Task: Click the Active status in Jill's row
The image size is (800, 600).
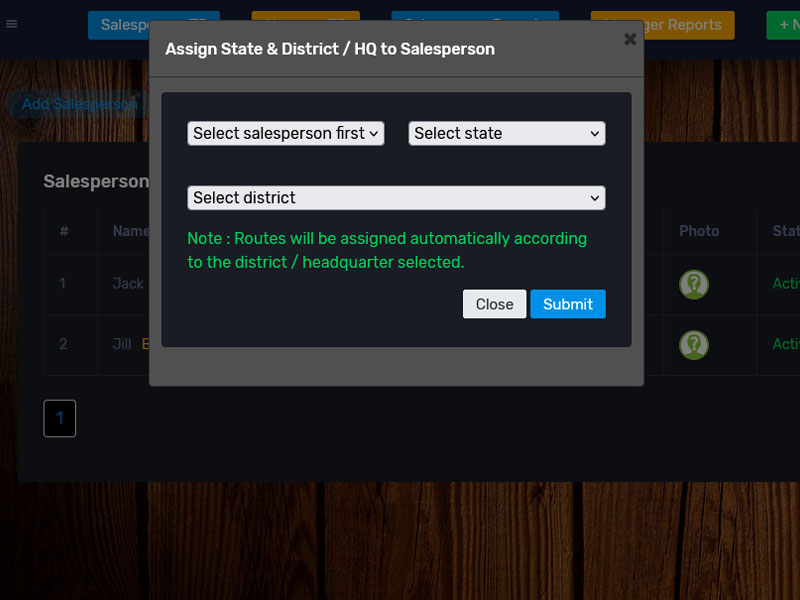Action: (786, 344)
